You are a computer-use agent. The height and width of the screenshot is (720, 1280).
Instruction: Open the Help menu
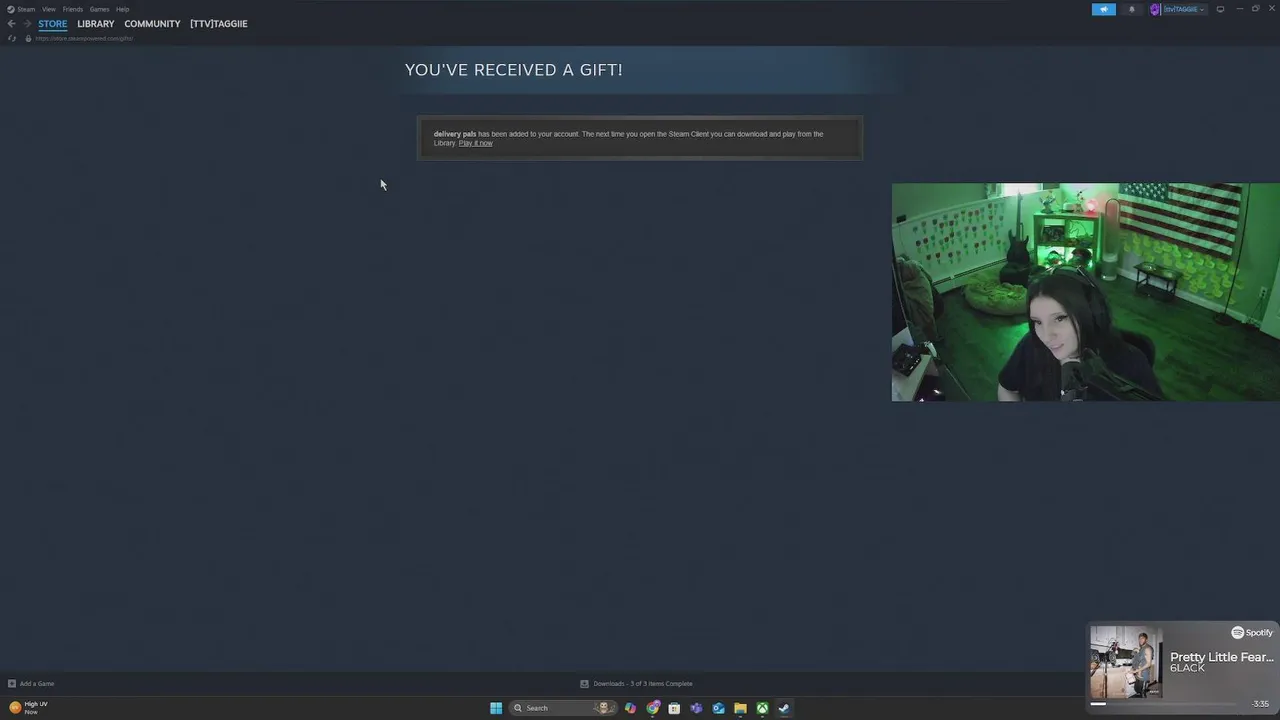pyautogui.click(x=122, y=9)
